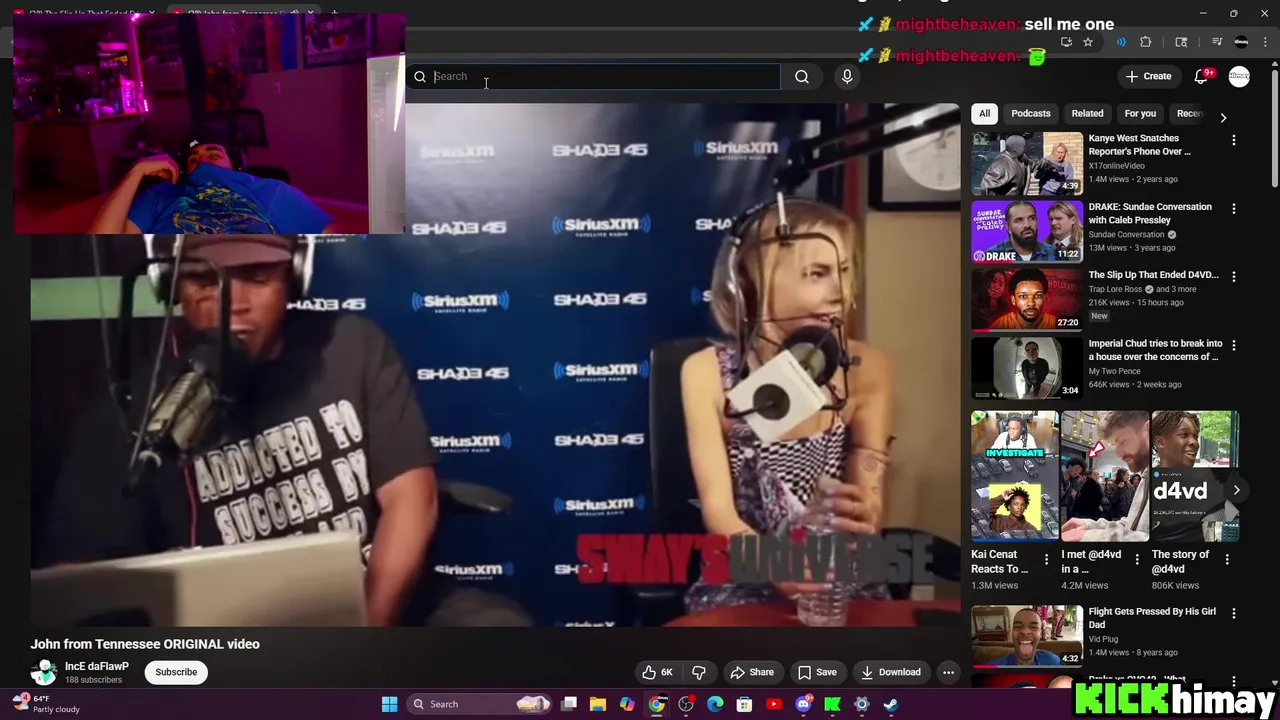Open Discord from taskbar
Viewport: 1280px width, 720px height.
point(803,704)
